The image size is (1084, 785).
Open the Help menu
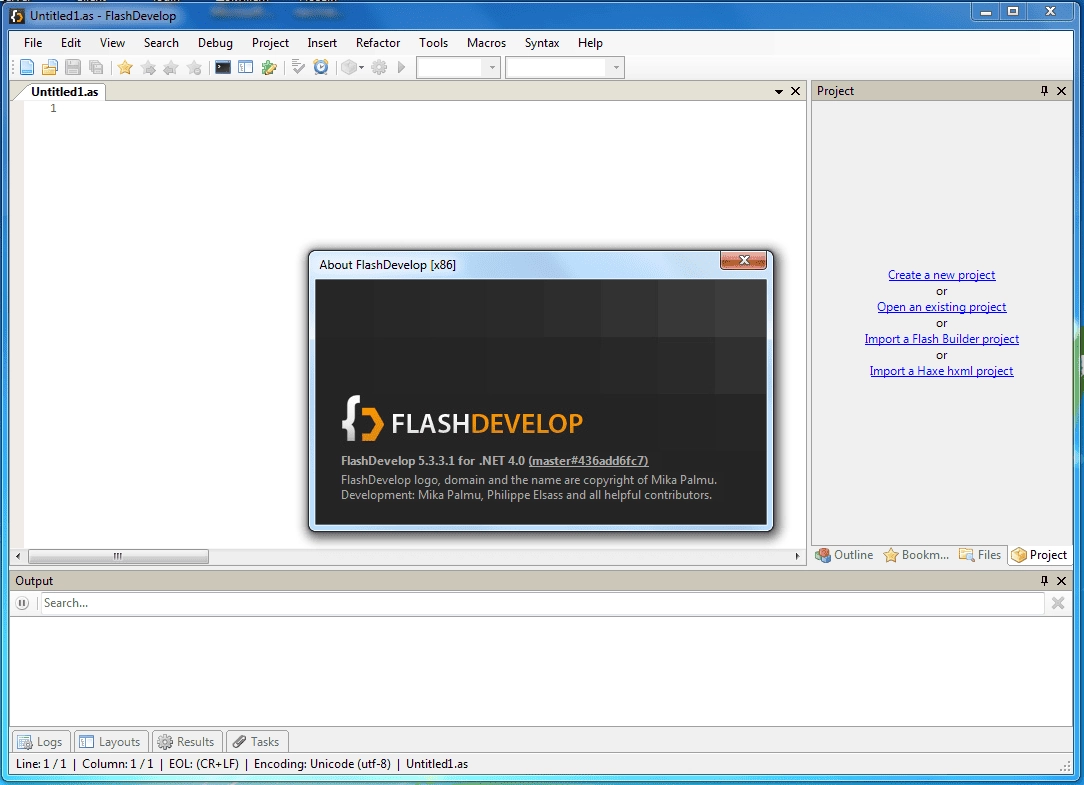pyautogui.click(x=590, y=43)
